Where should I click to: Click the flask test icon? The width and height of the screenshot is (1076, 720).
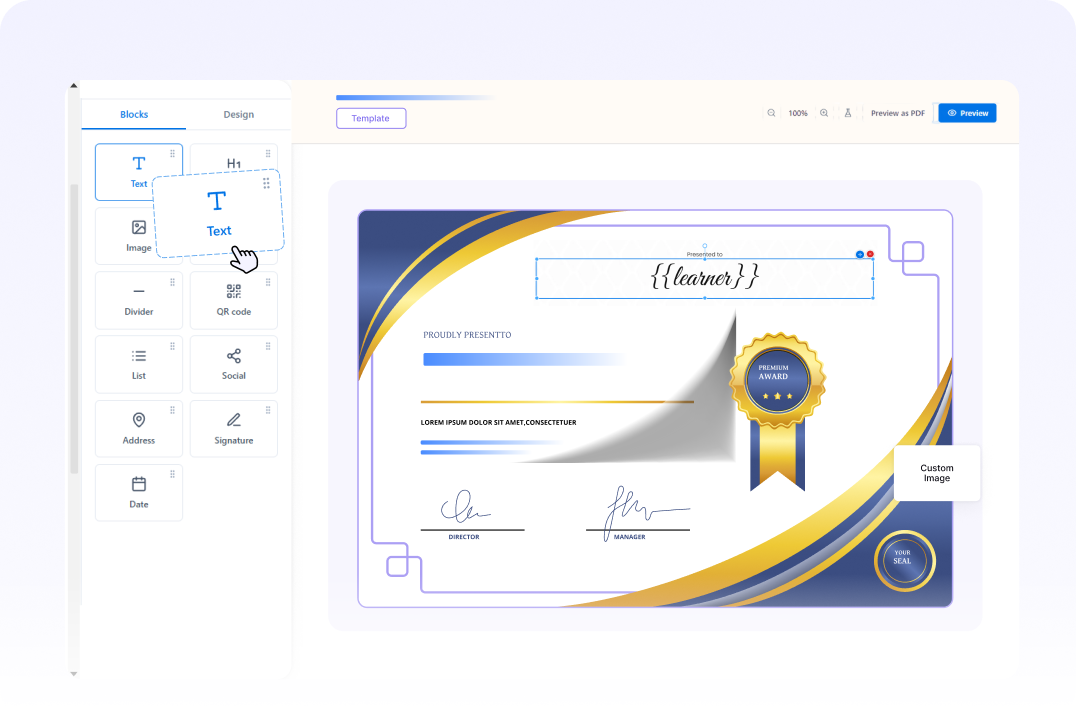point(848,113)
